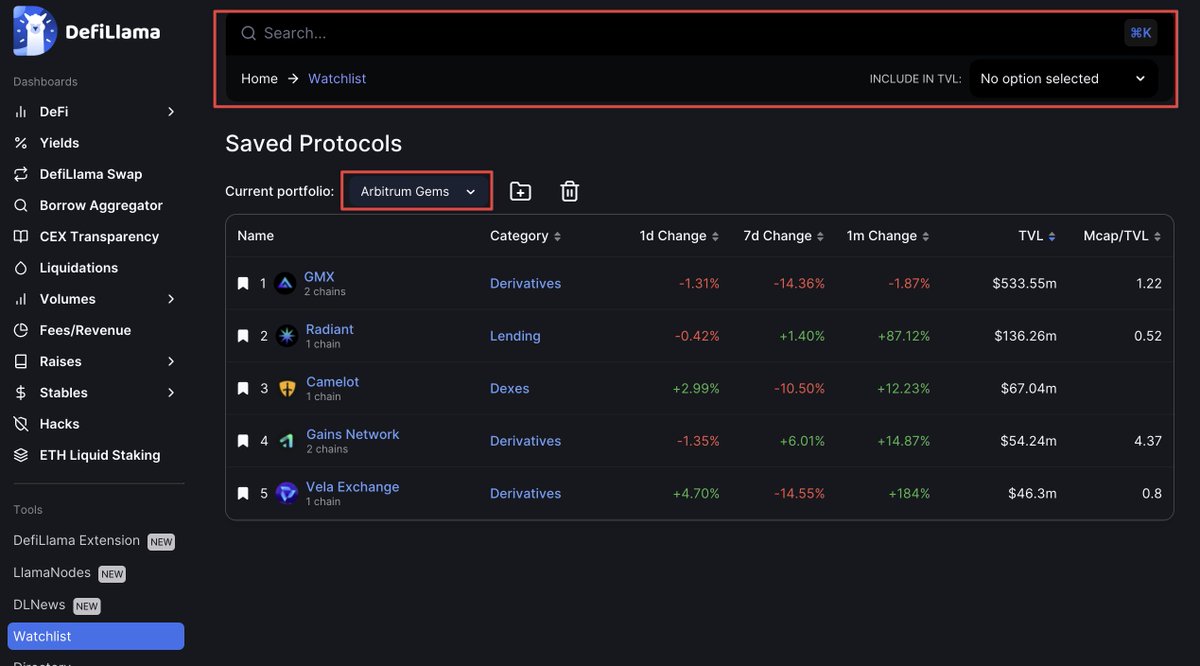The height and width of the screenshot is (666, 1200).
Task: Click the Yields percent icon
Action: tap(20, 143)
